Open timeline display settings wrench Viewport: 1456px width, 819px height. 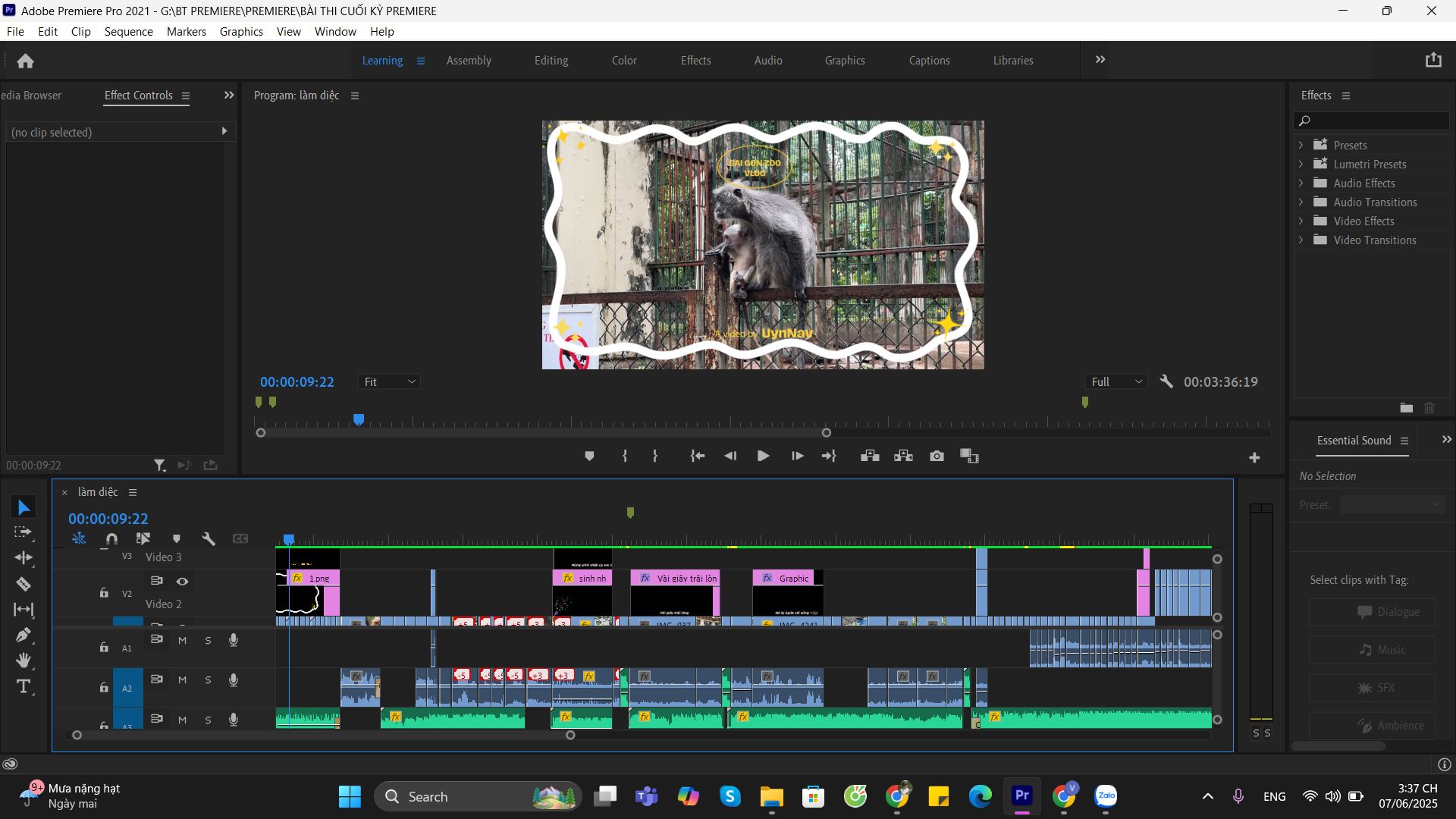tap(209, 538)
